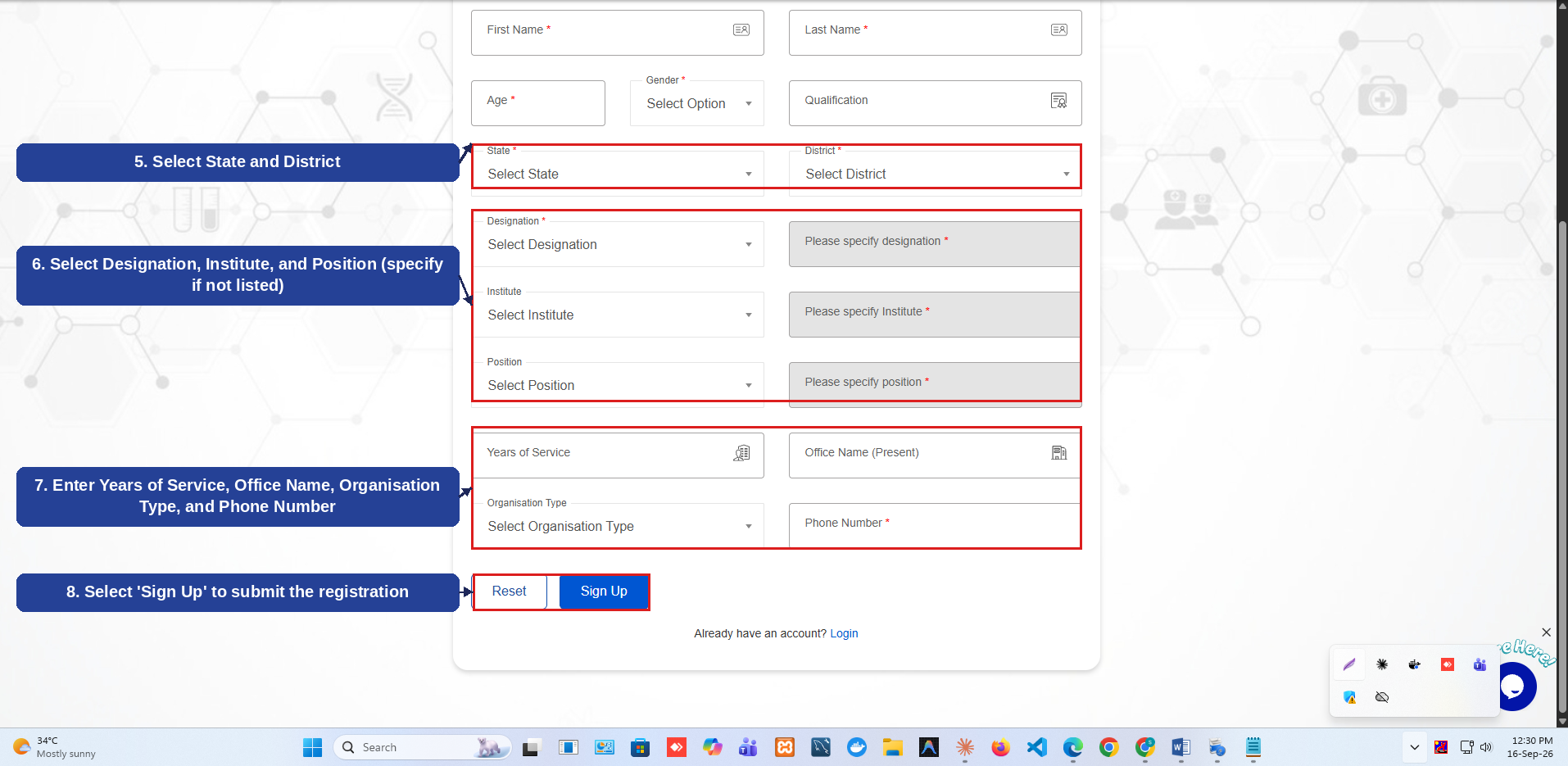1568x766 pixels.
Task: Focus the Last Name field
Action: pos(935,33)
